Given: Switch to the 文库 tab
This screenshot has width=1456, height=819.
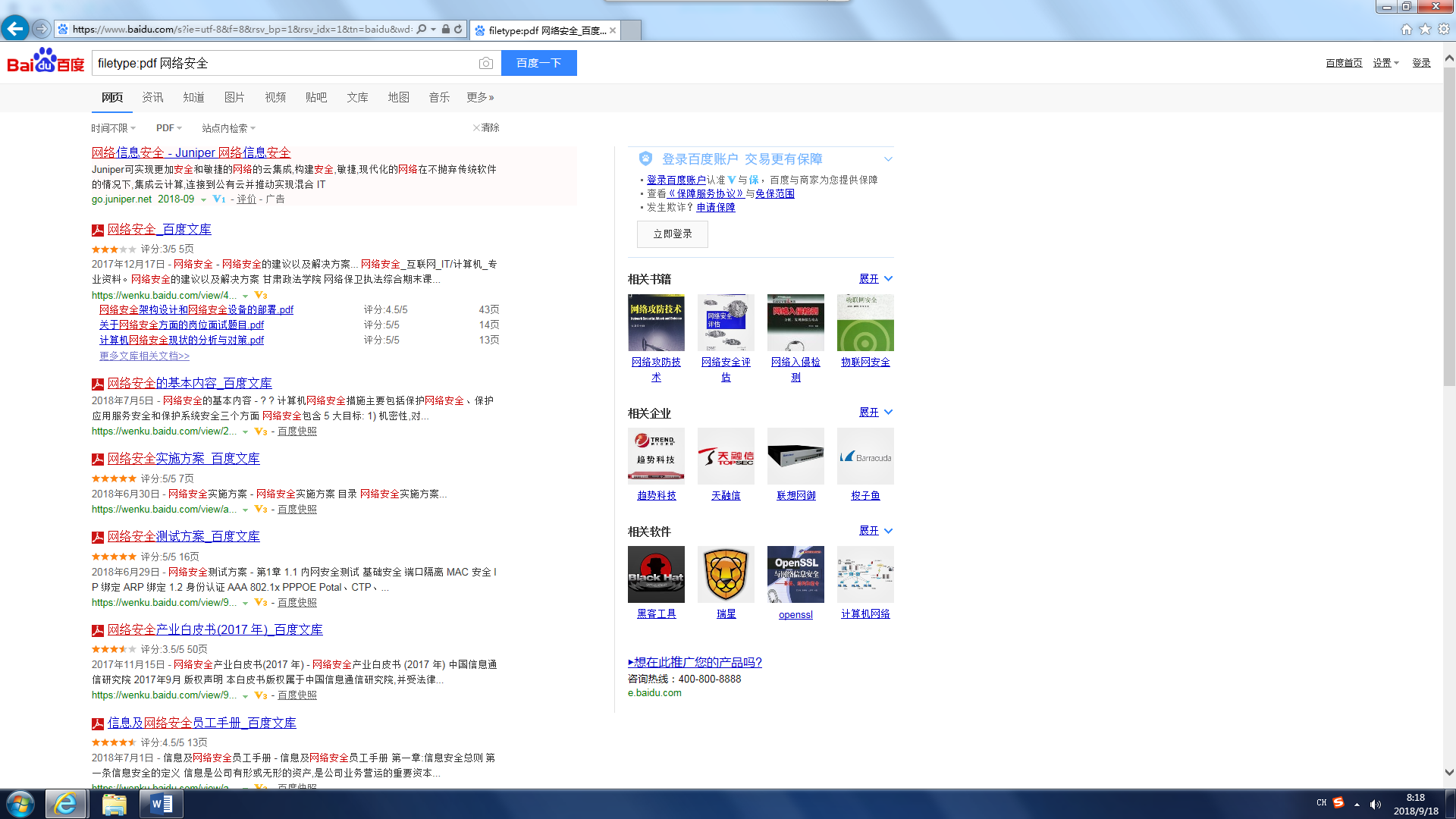Looking at the screenshot, I should click(x=357, y=97).
